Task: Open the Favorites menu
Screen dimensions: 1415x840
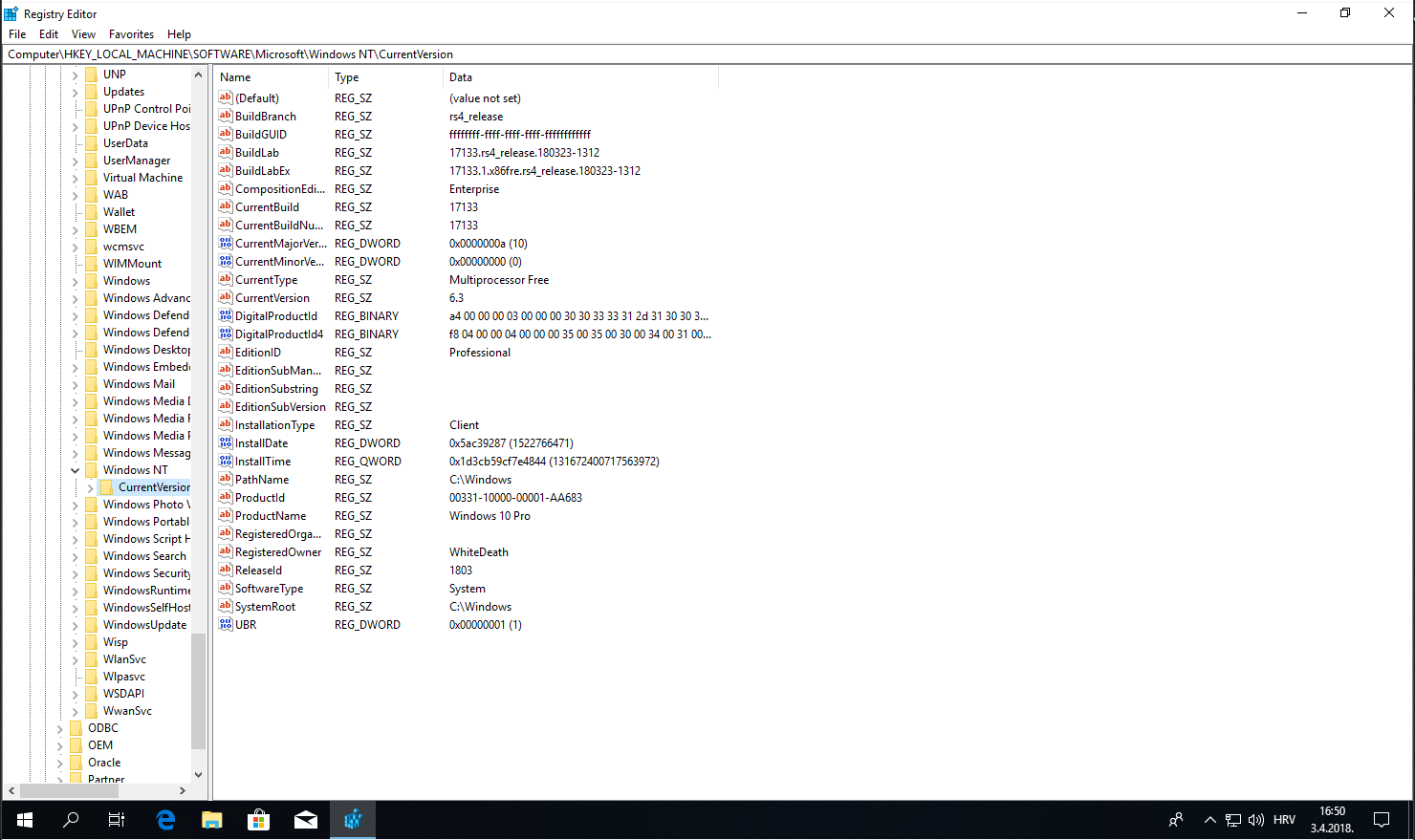Action: pos(131,33)
